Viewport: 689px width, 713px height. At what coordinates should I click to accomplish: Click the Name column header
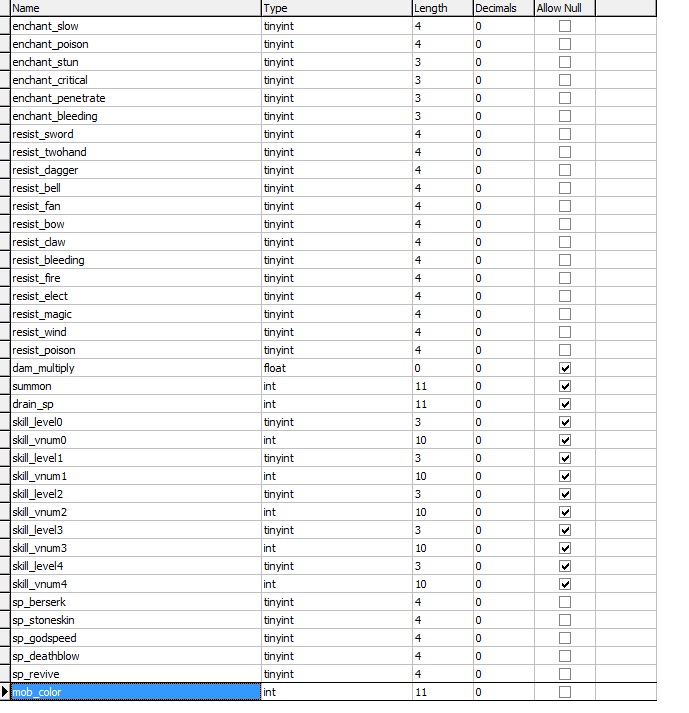click(136, 8)
